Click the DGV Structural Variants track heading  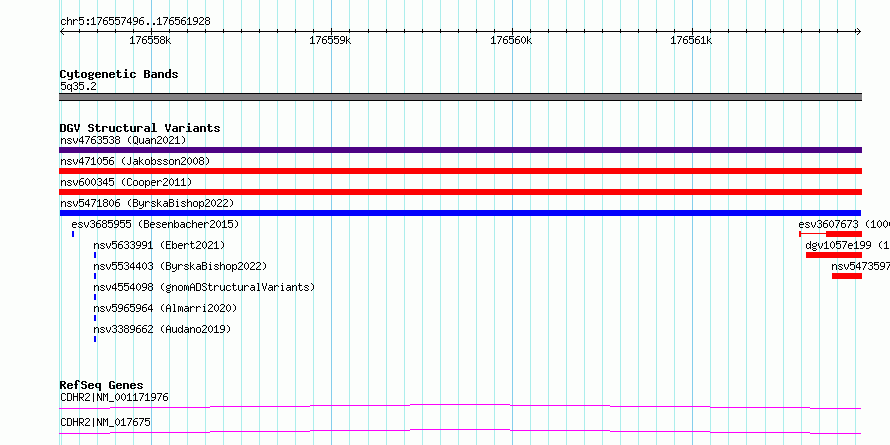[x=140, y=128]
